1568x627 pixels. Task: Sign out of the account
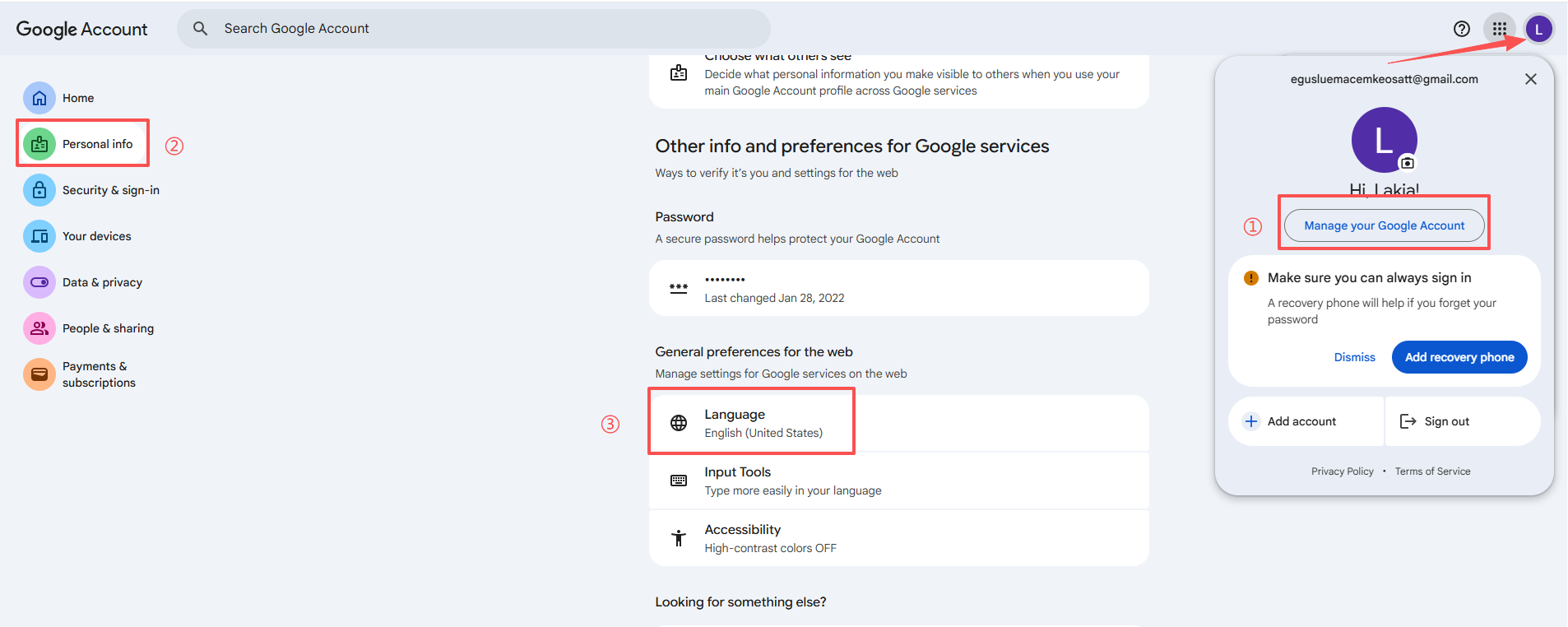1463,421
